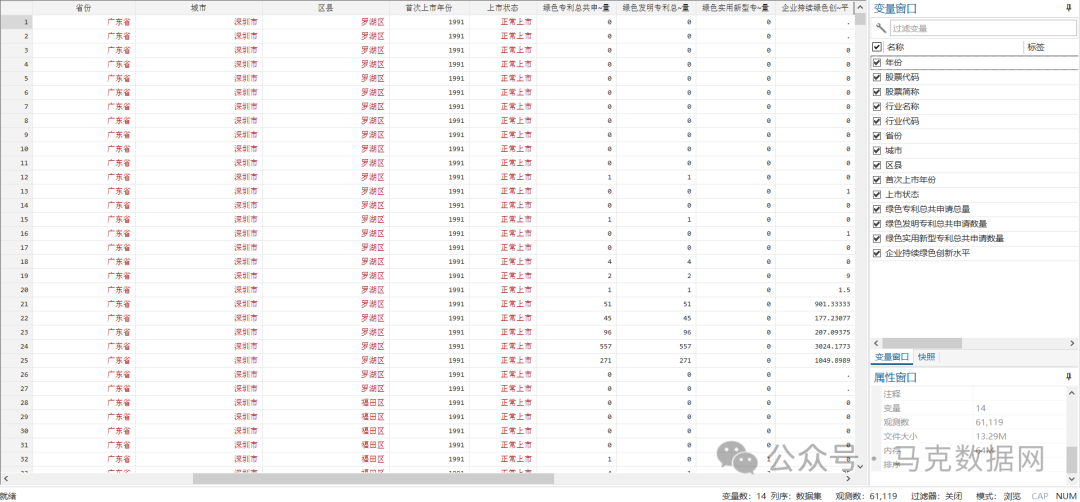Select row number 25 header
Image resolution: width=1080 pixels, height=502 pixels.
16,360
